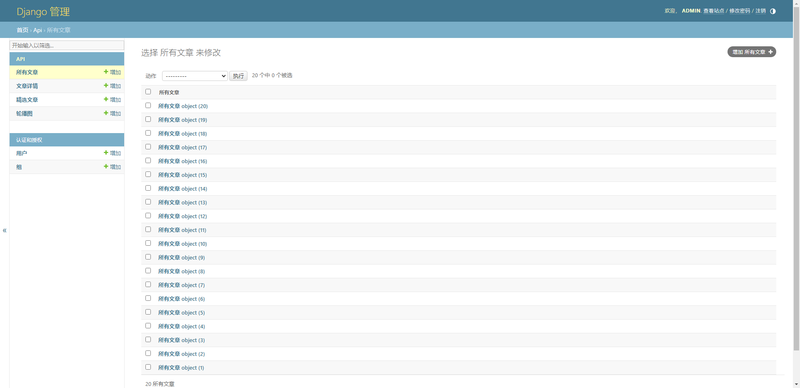The height and width of the screenshot is (388, 800).
Task: Check the box for object (5)
Action: 148,312
